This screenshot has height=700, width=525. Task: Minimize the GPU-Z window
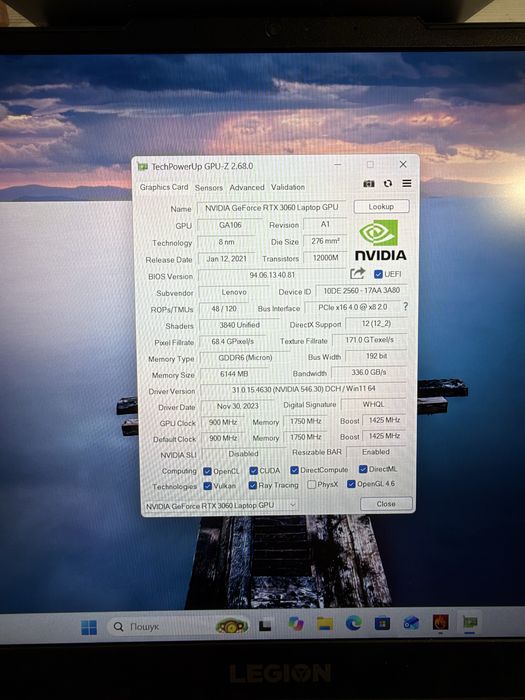(x=338, y=165)
